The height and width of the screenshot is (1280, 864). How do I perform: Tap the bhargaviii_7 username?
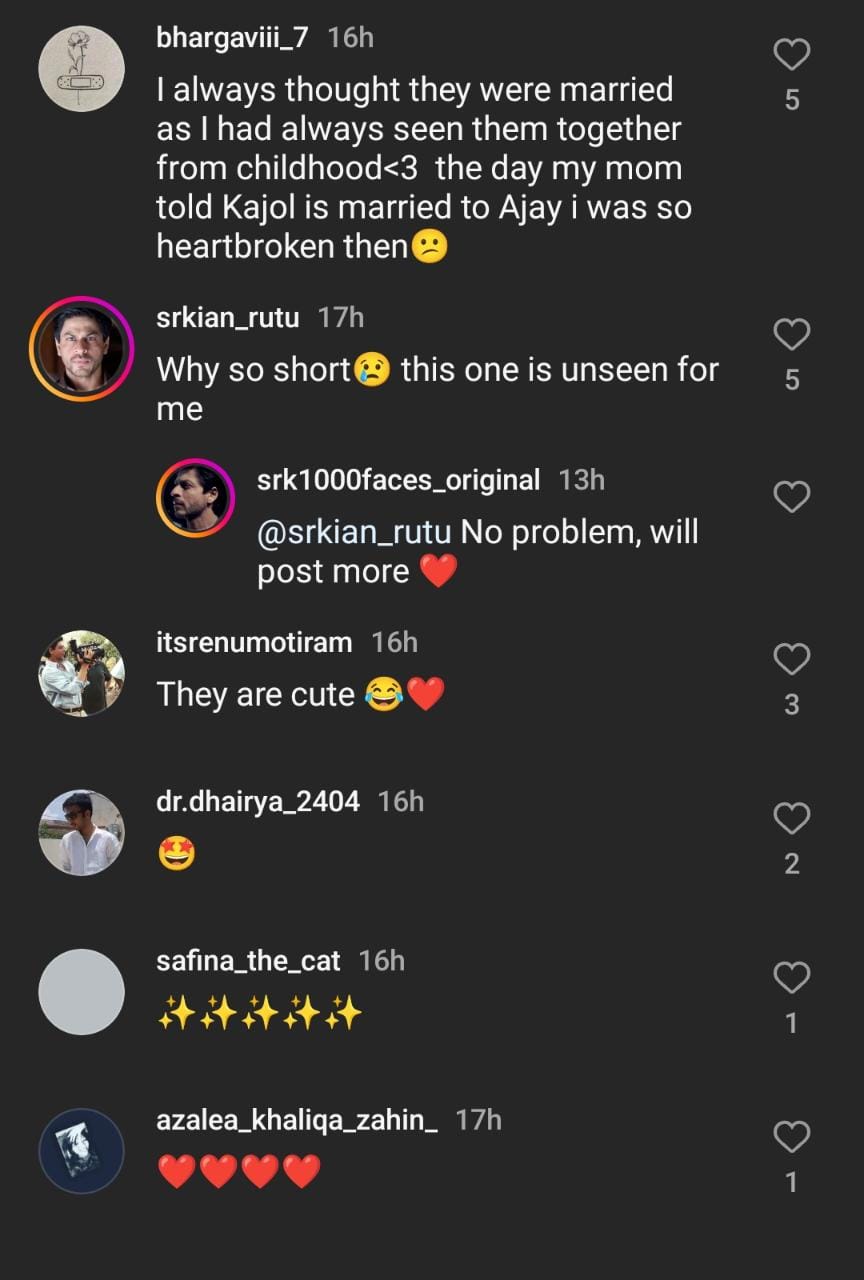(232, 38)
